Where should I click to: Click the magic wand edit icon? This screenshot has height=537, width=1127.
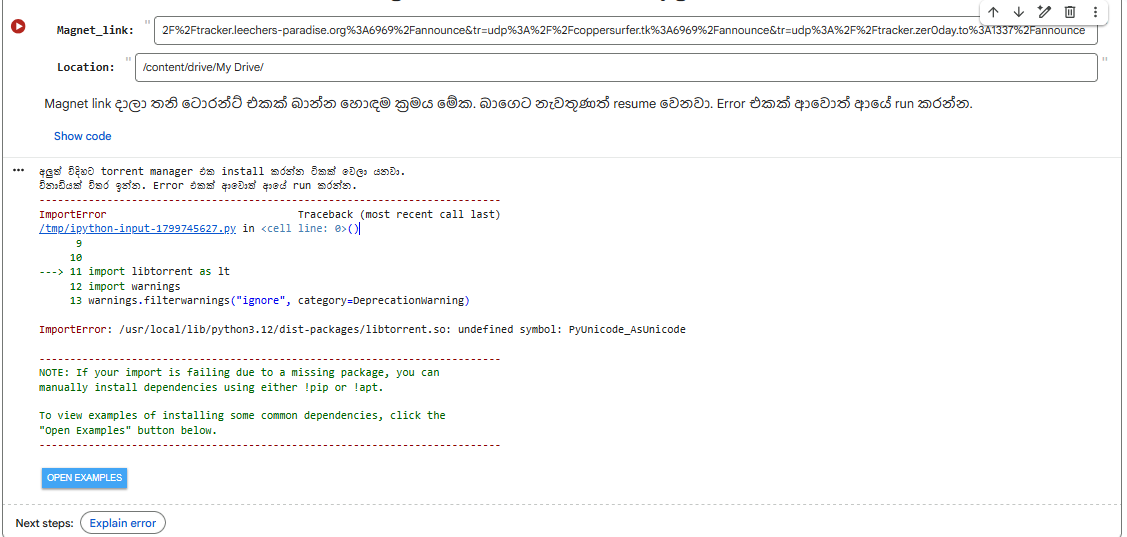click(1044, 12)
